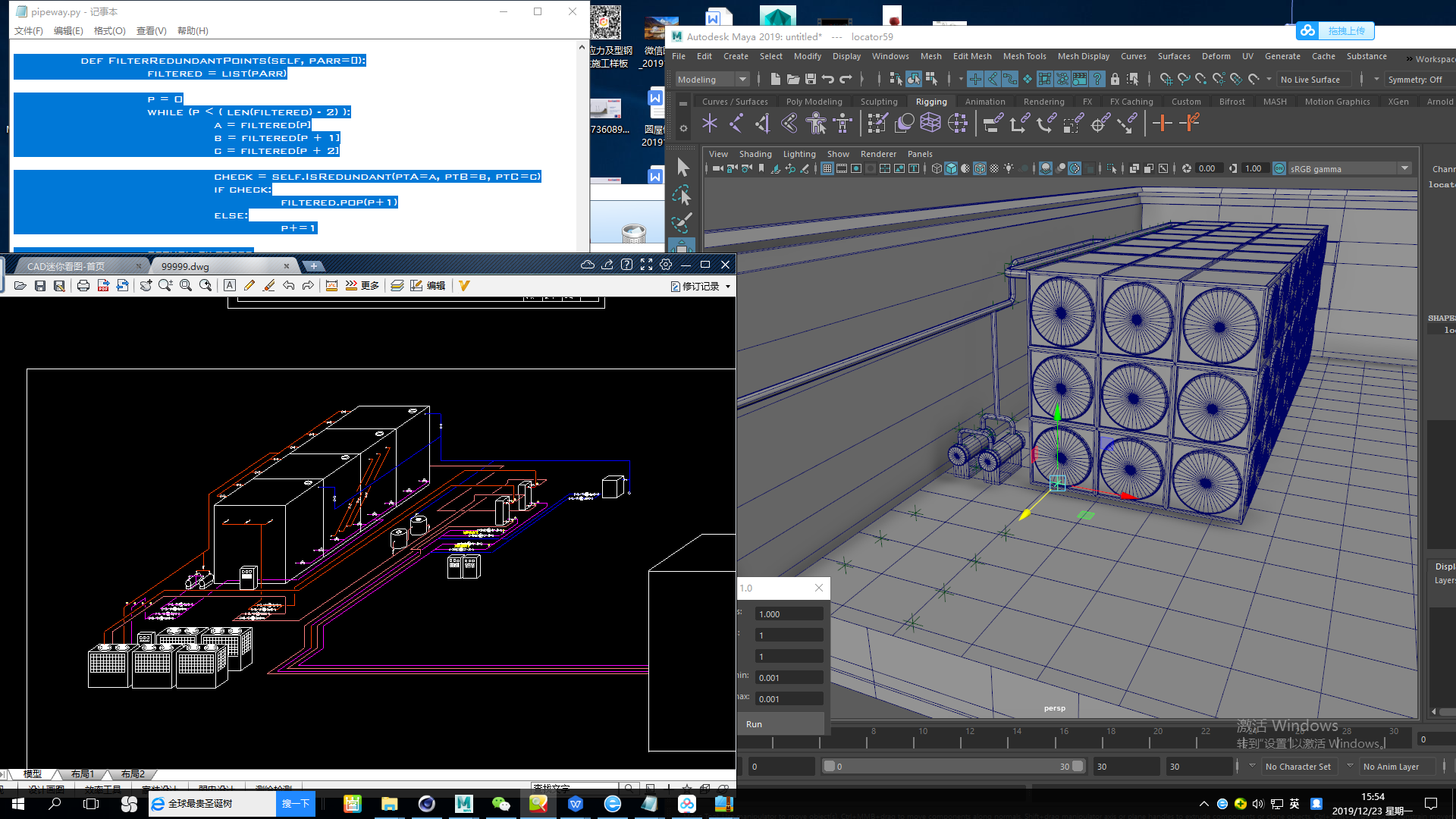
Task: Click the Redo arrow in Maya status line
Action: pyautogui.click(x=846, y=79)
